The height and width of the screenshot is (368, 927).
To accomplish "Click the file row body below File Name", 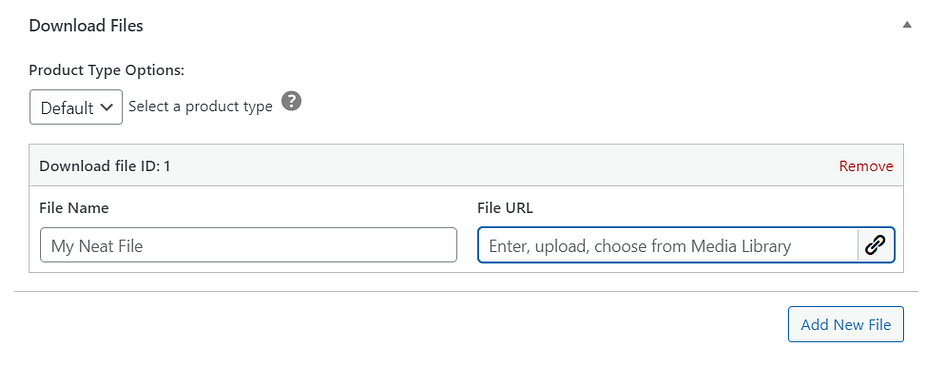I will tap(248, 267).
